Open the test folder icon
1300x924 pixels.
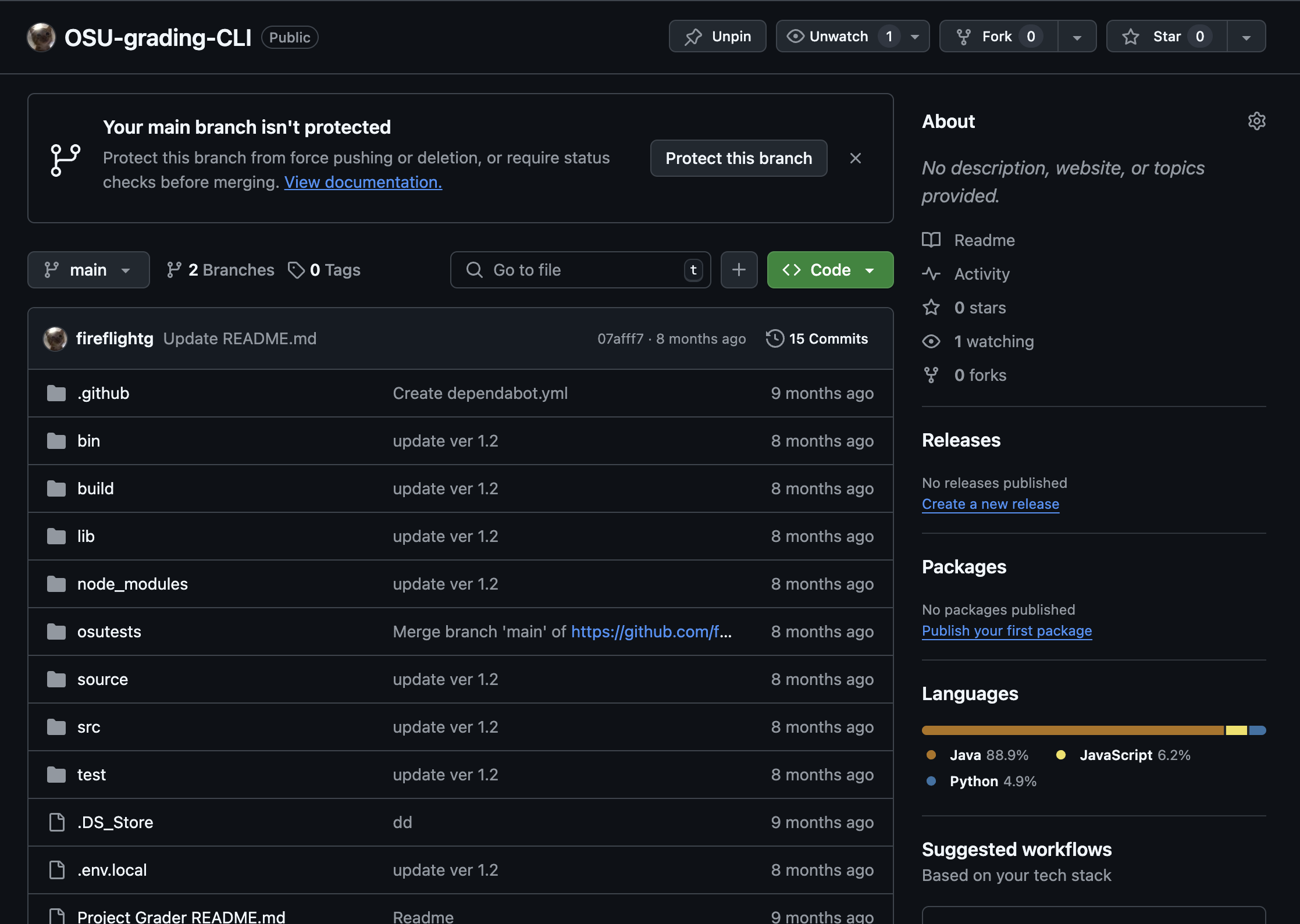point(56,775)
